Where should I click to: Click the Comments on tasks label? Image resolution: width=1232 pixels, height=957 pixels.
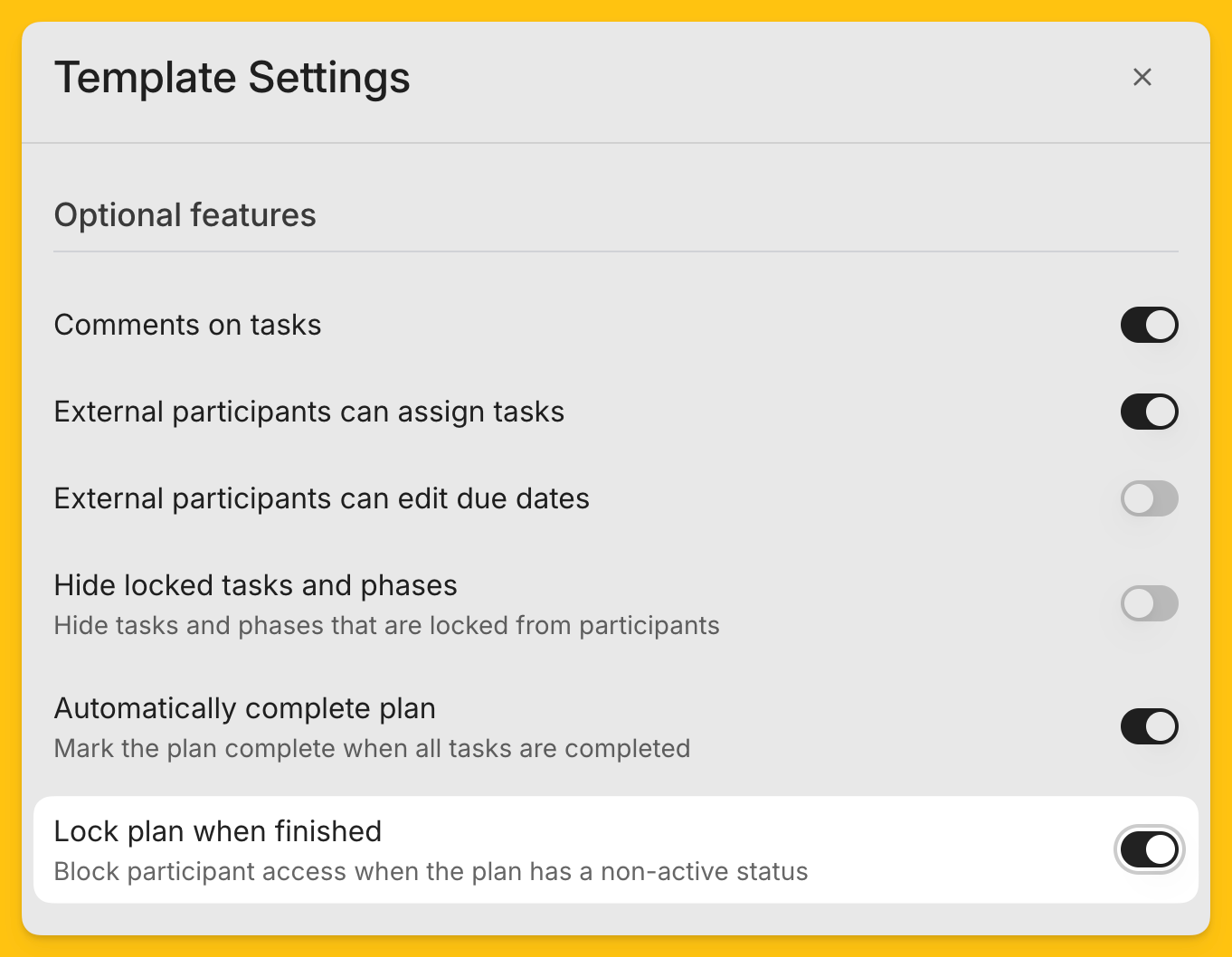188,325
